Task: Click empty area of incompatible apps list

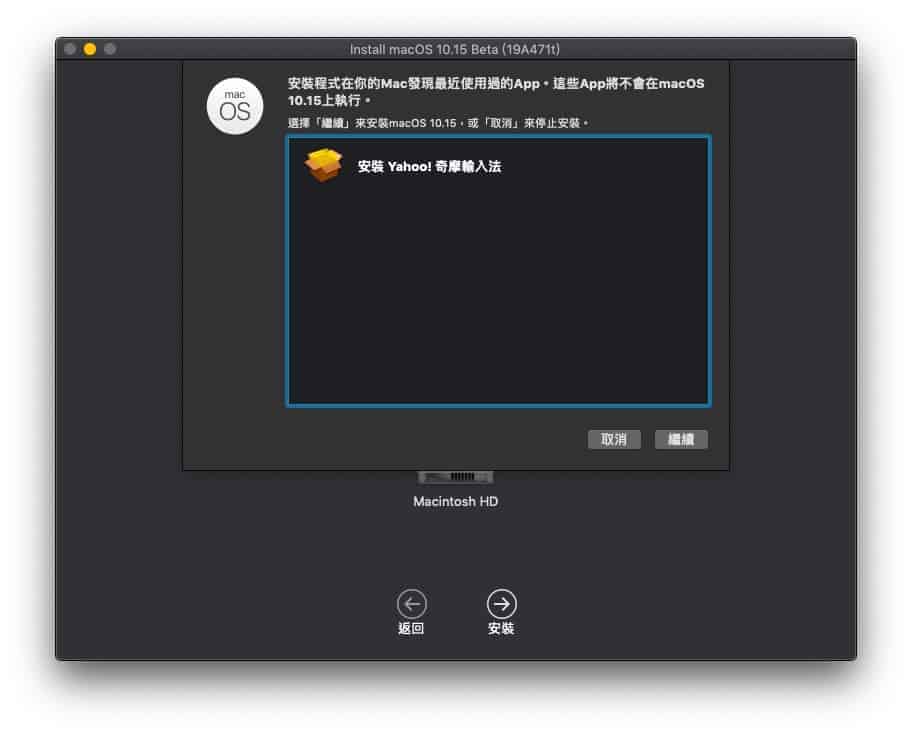Action: pos(498,300)
